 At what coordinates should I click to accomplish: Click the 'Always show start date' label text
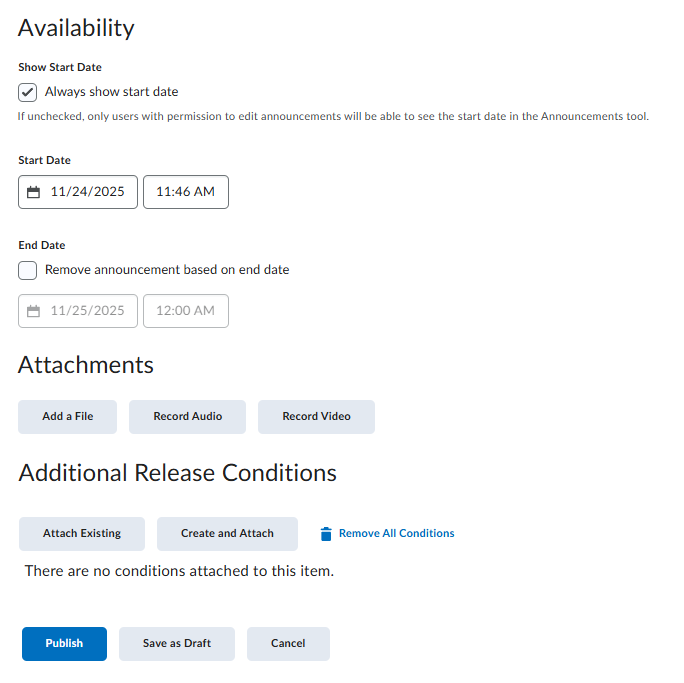tap(112, 92)
